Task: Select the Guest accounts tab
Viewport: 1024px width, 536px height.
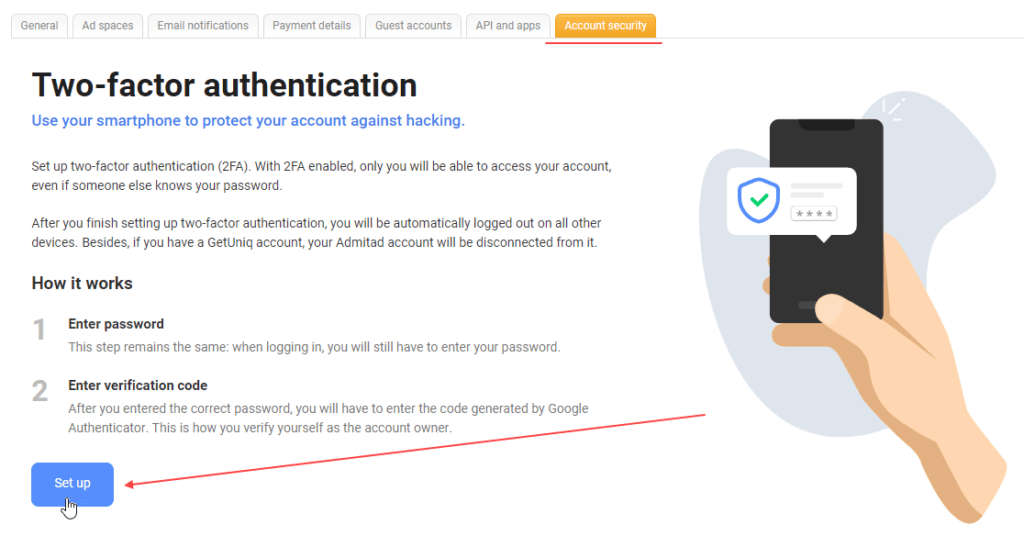Action: tap(413, 26)
